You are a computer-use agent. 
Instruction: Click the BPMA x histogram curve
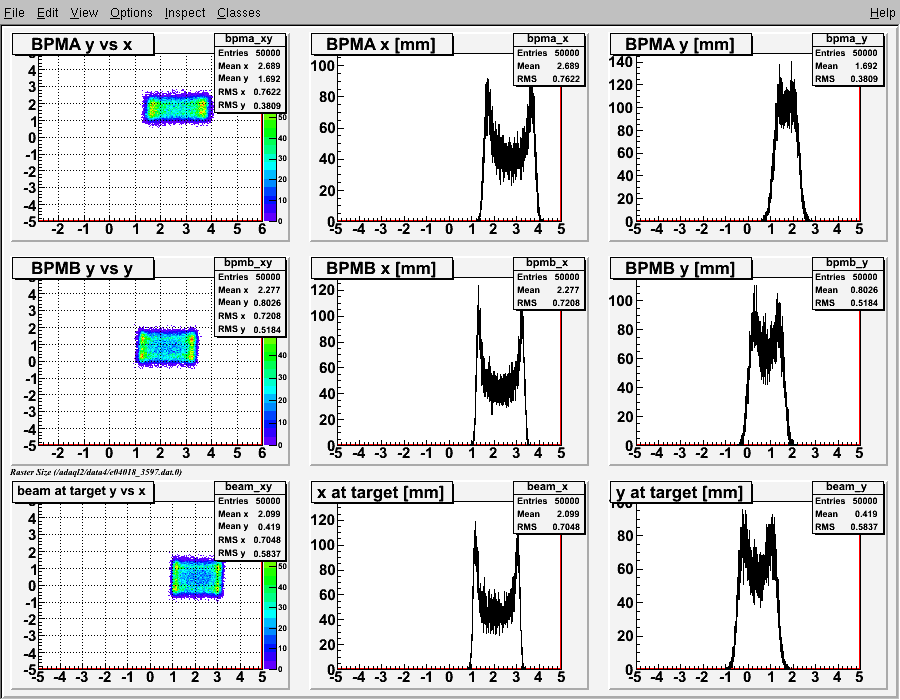click(510, 155)
